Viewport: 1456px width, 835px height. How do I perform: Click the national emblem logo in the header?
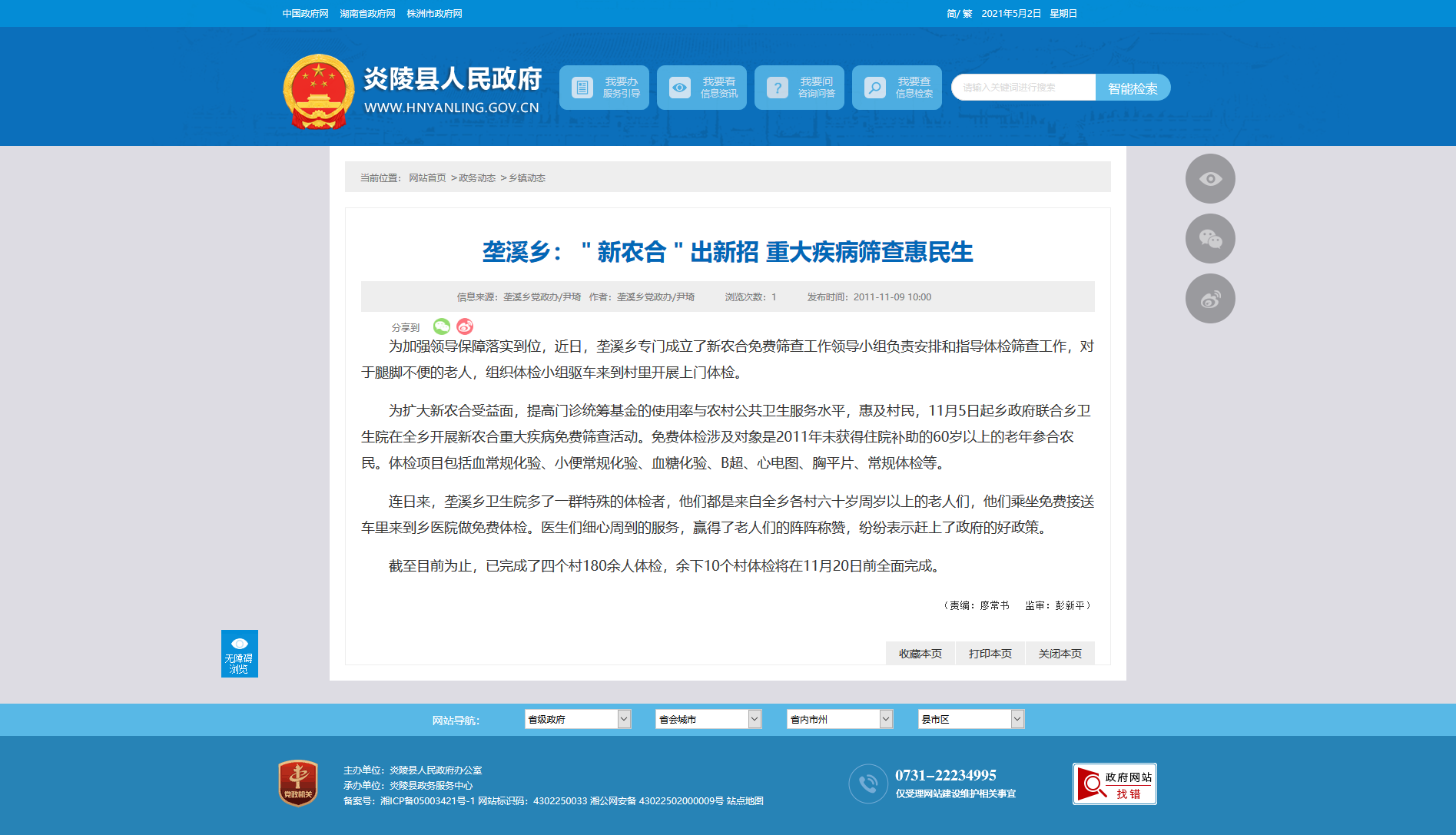click(x=318, y=91)
